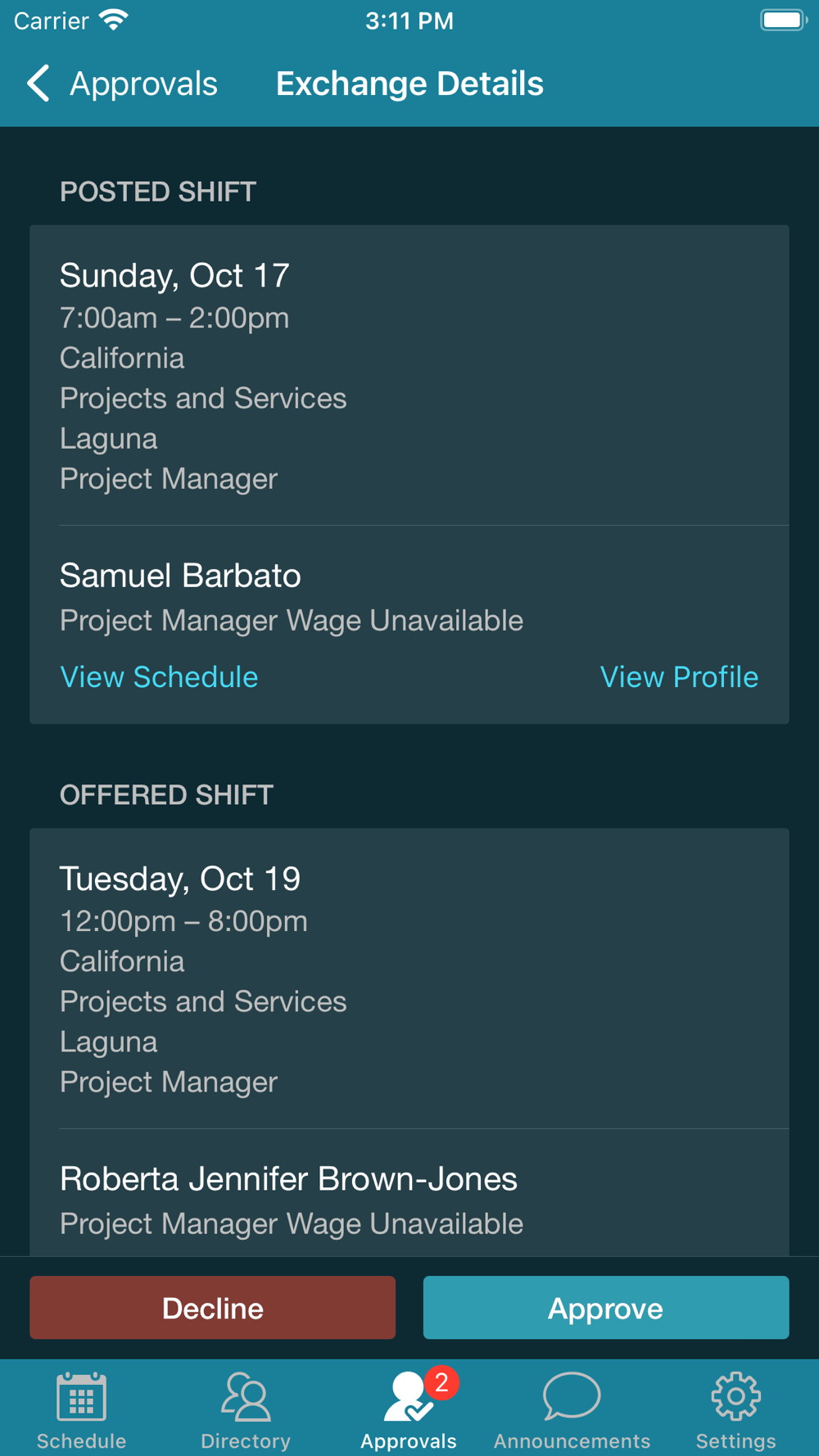Open the Schedule calendar icon
Viewport: 819px width, 1456px height.
(x=81, y=1397)
